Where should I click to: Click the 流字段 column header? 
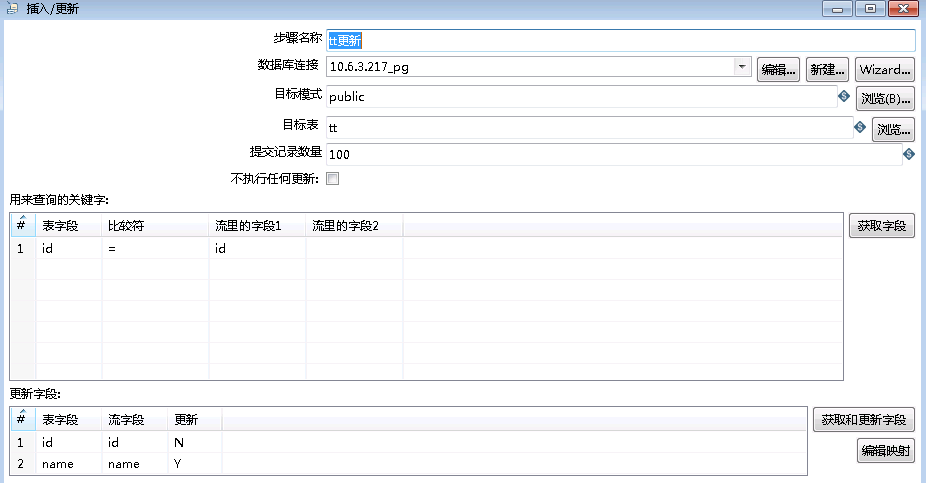click(x=135, y=420)
